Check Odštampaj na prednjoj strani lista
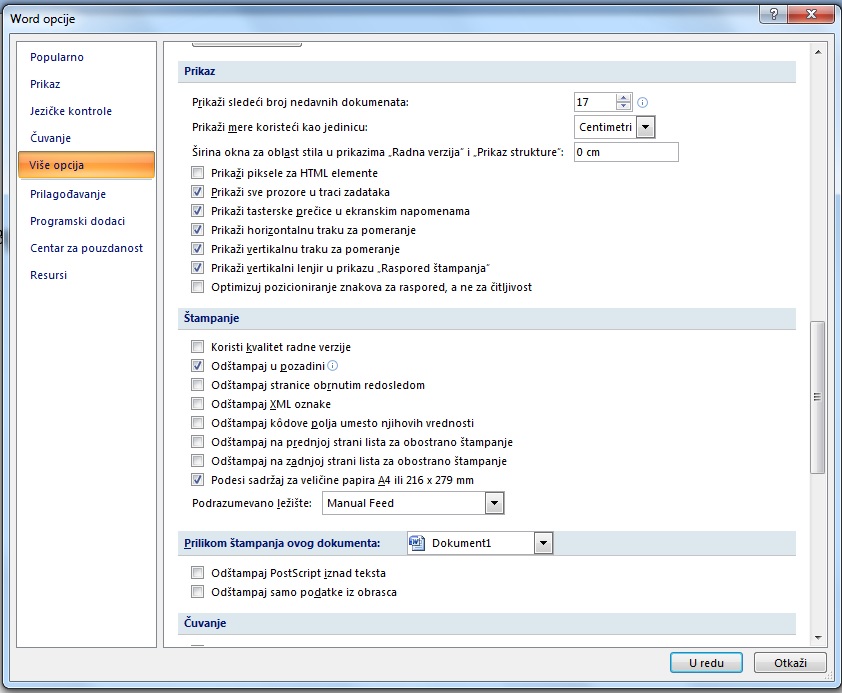The width and height of the screenshot is (842, 693). coord(198,442)
